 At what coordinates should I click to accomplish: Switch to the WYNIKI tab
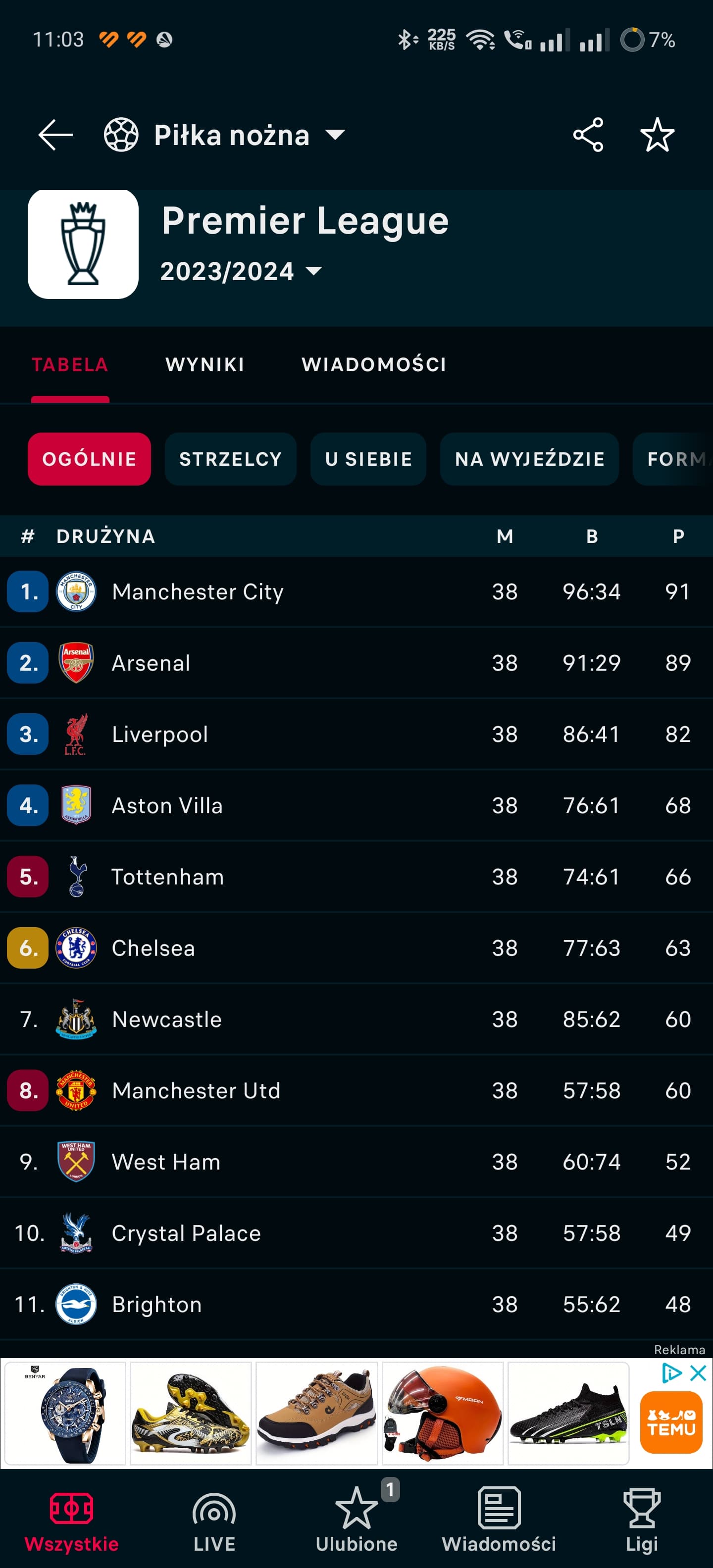[204, 365]
